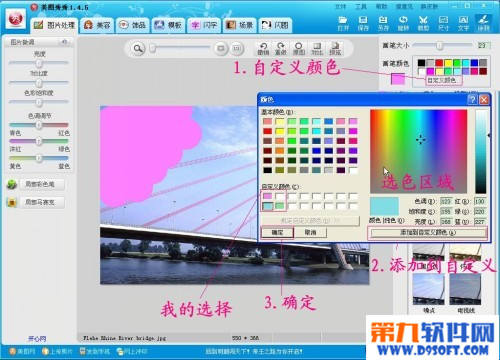Click in the color spectrum picking area

[419, 151]
